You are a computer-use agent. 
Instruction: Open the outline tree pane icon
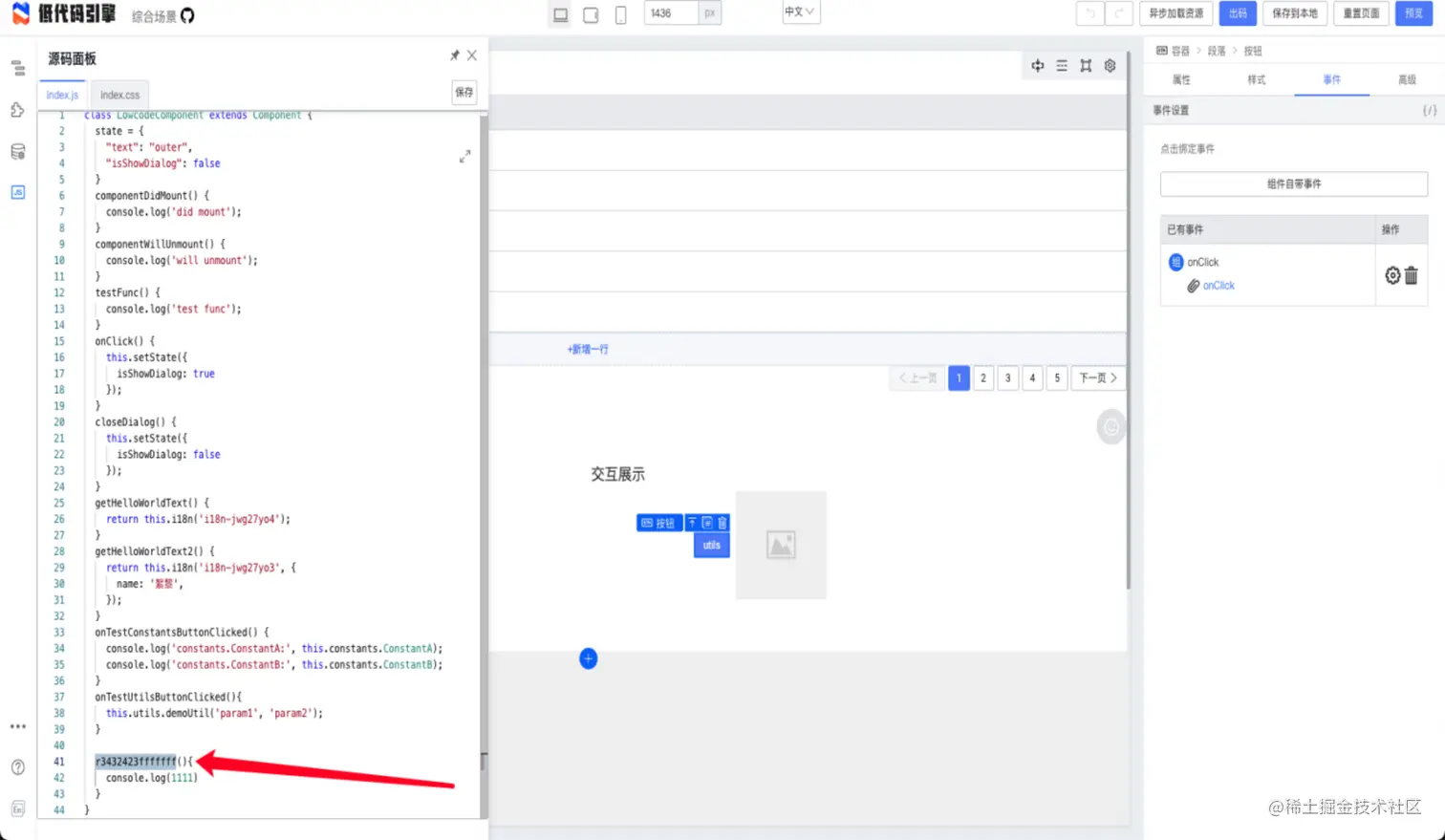(x=18, y=68)
